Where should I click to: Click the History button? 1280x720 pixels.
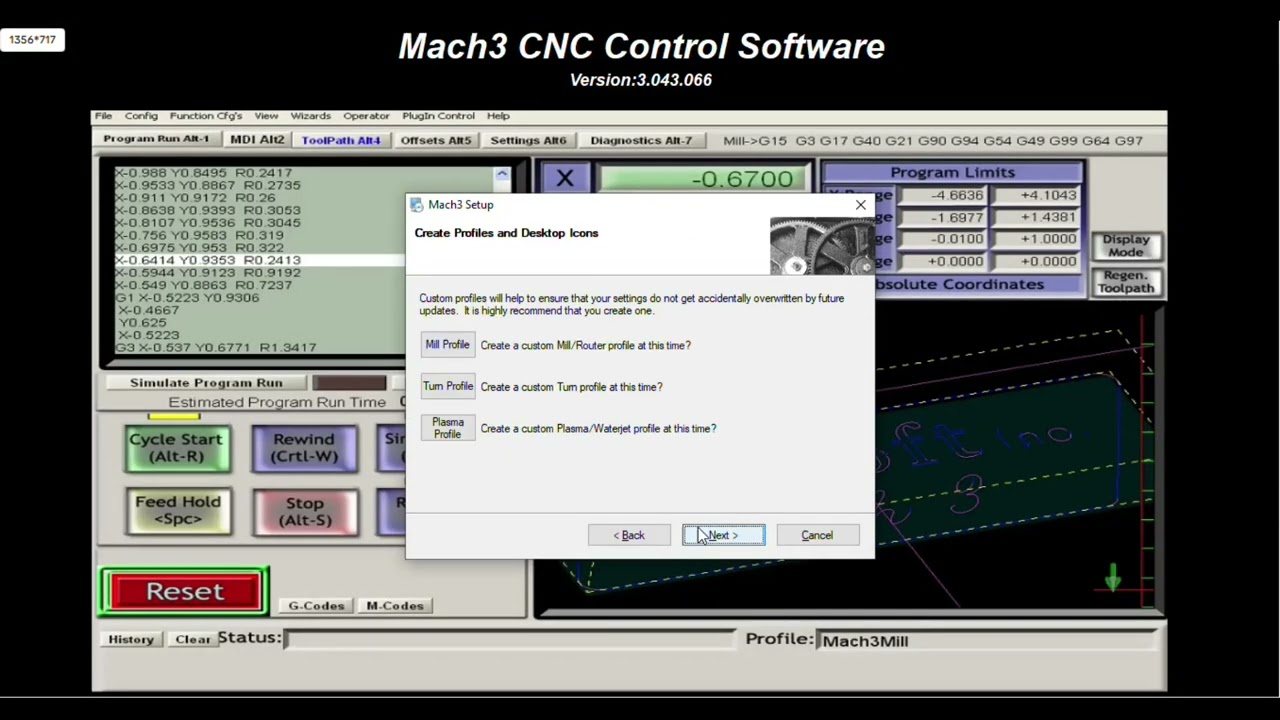[x=131, y=639]
